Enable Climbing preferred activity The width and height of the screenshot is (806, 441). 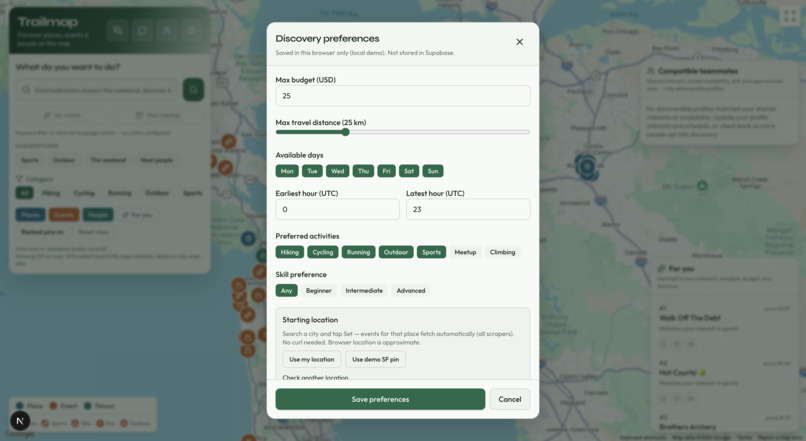[502, 252]
